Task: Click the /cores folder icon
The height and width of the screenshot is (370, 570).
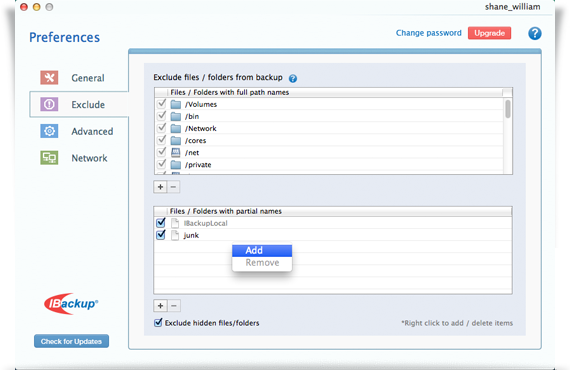Action: (176, 141)
